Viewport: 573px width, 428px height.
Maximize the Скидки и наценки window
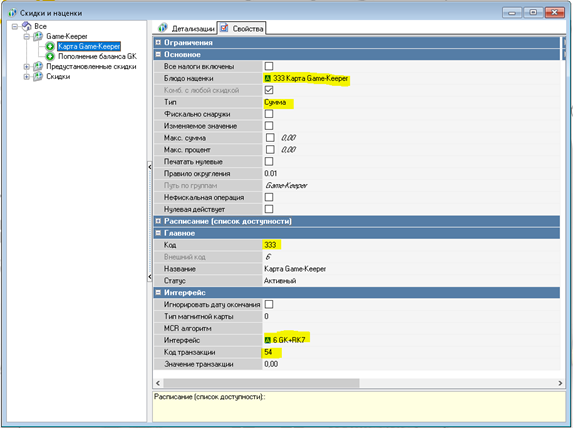click(x=533, y=12)
